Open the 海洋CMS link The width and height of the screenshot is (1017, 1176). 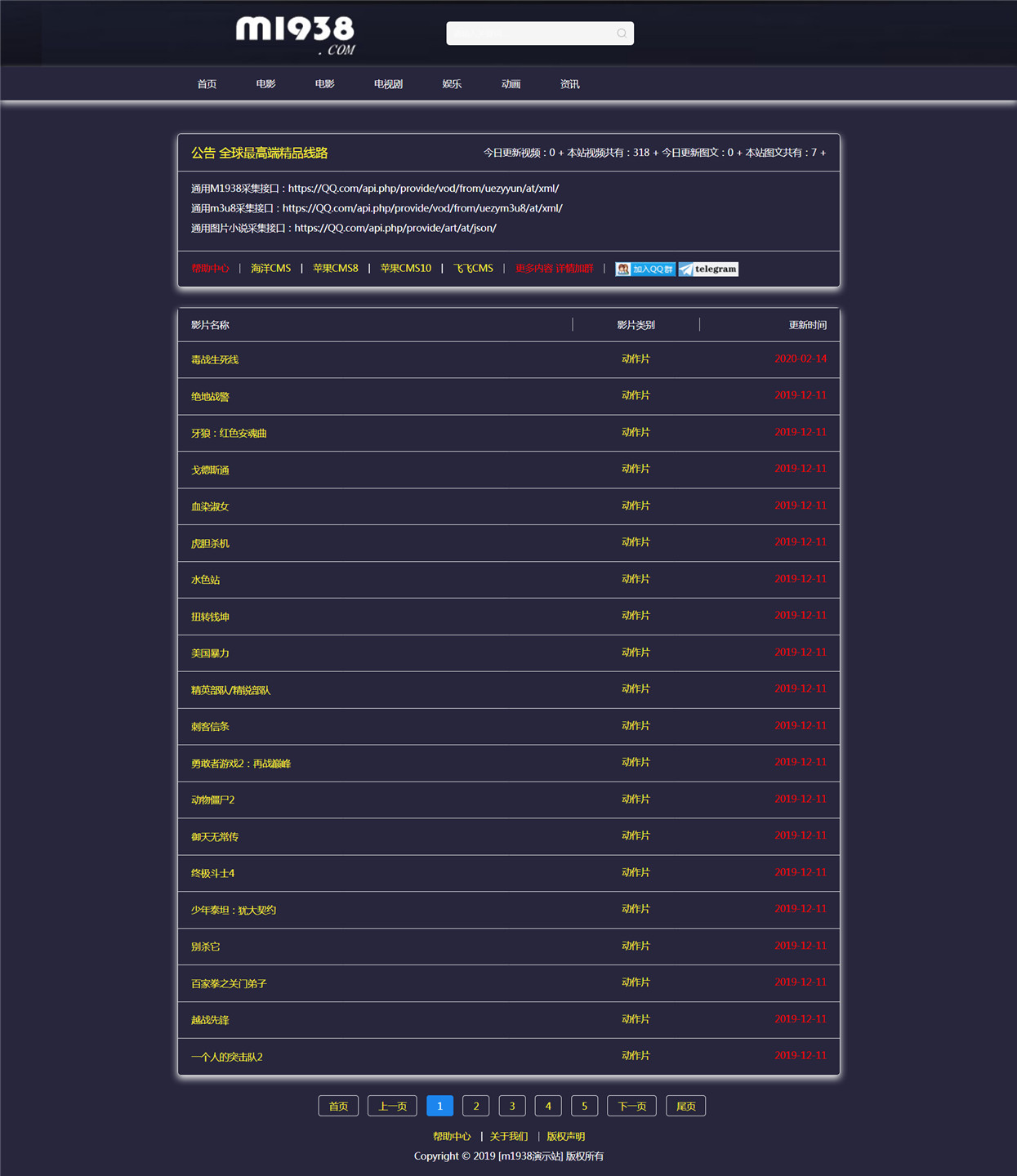(270, 269)
